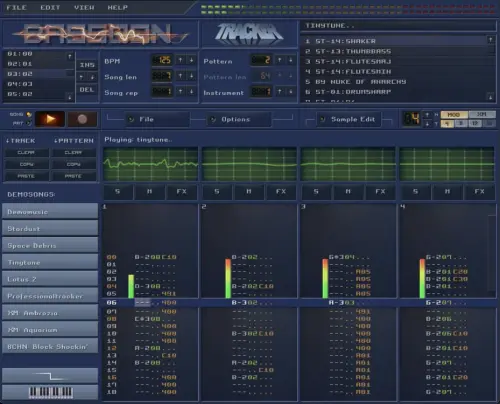Increase Song rep value

[x=180, y=91]
